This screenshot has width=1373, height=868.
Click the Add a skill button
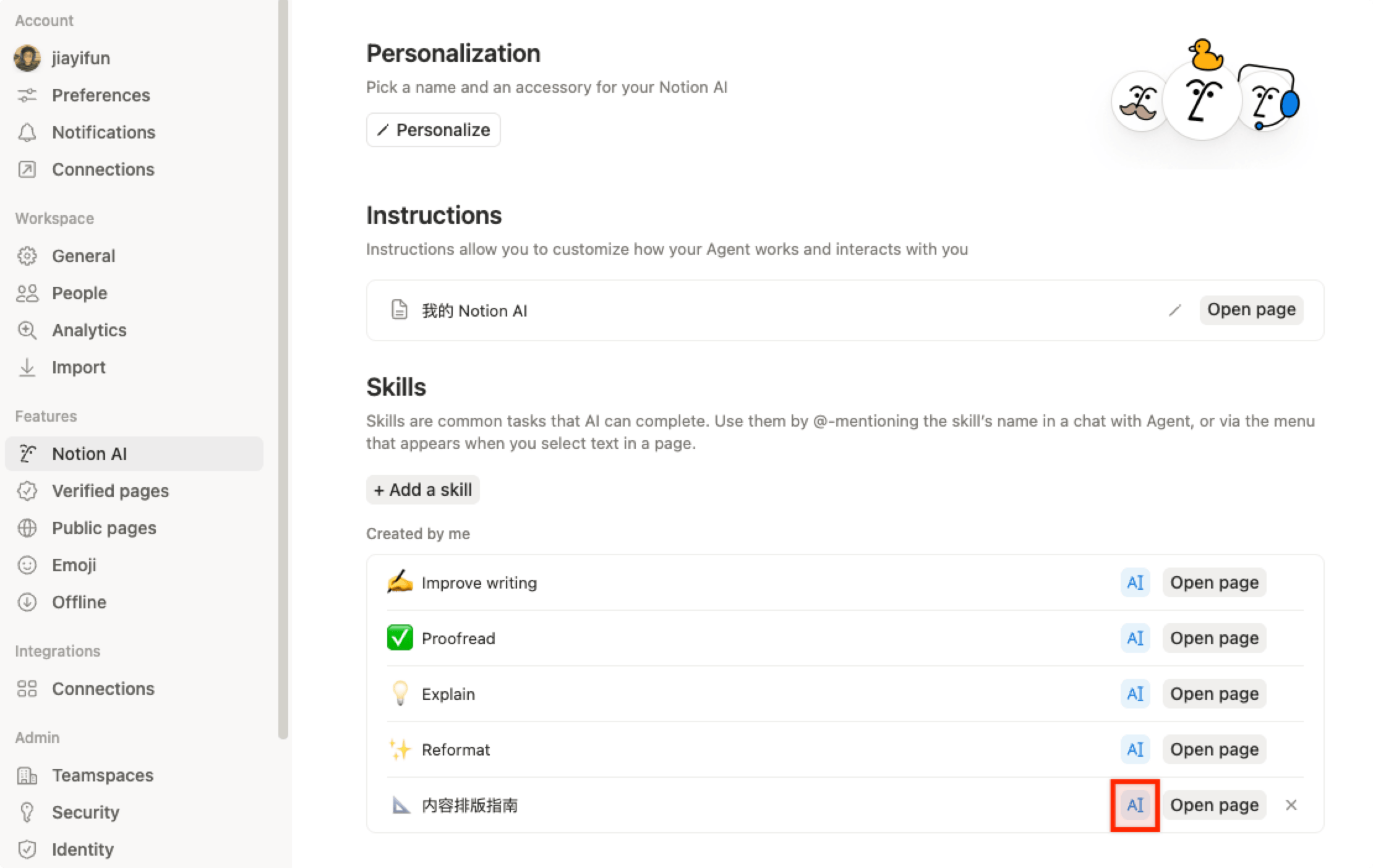tap(423, 490)
